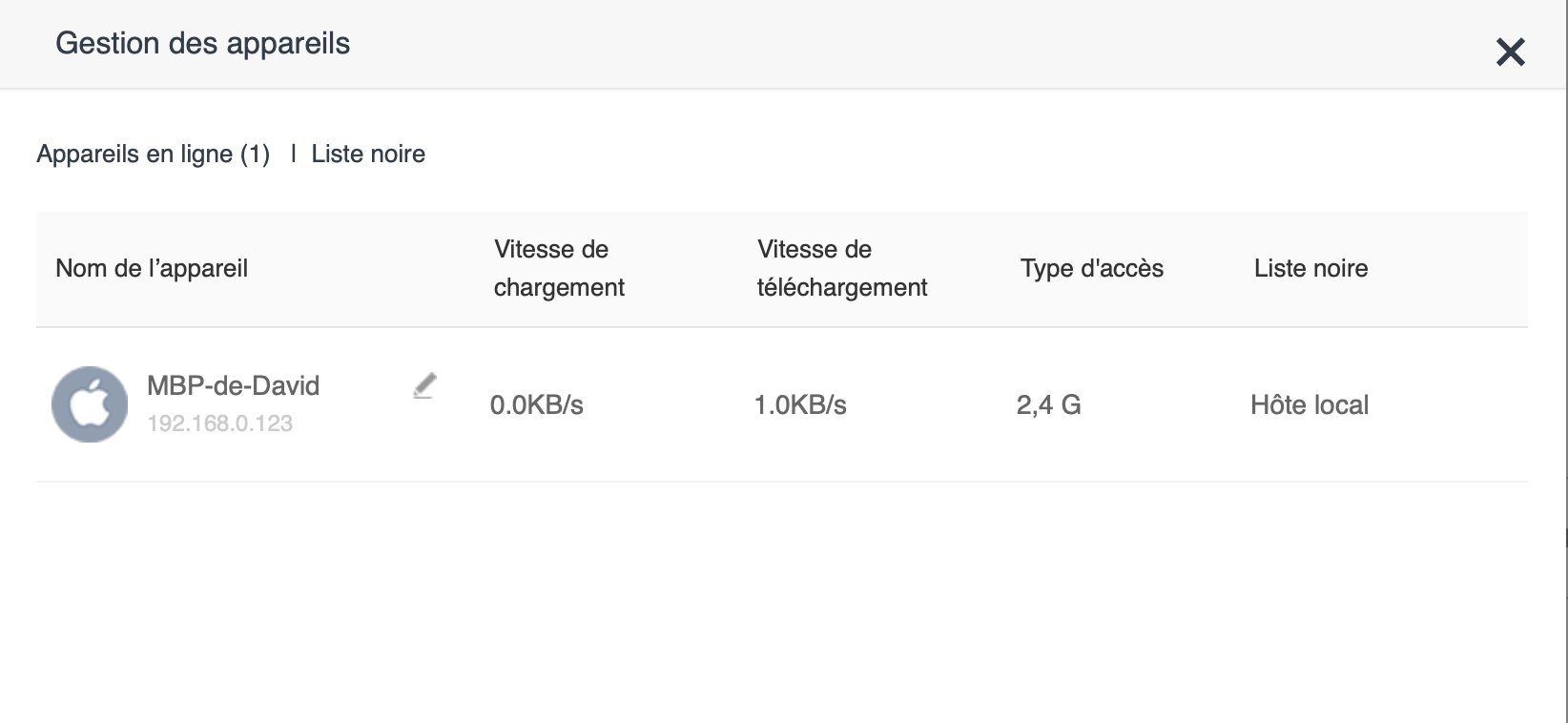Click the IP address 192.168.0.123

pyautogui.click(x=219, y=423)
